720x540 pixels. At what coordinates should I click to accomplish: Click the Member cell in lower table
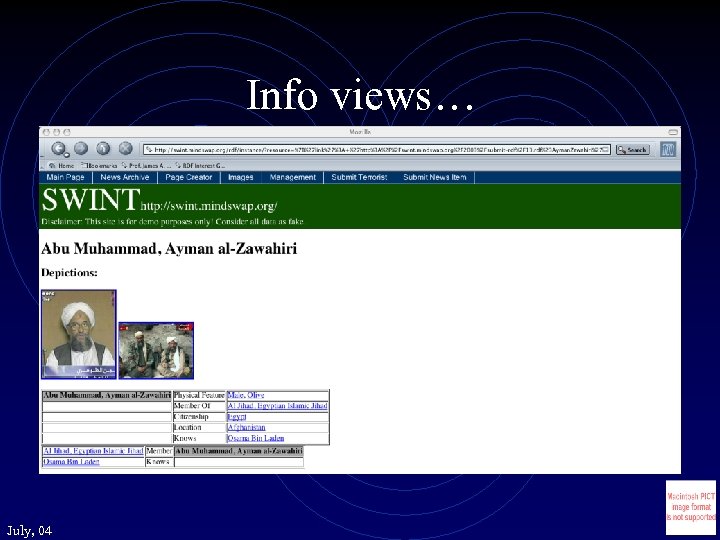(159, 451)
